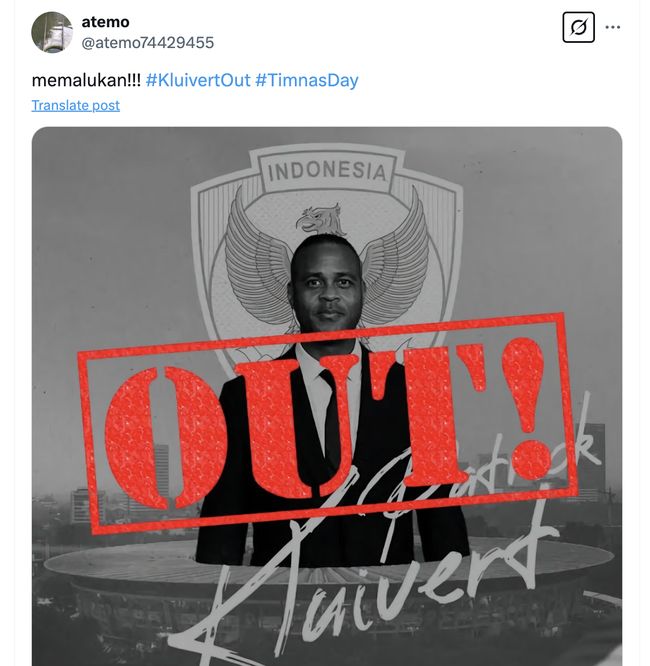
Task: Click the INDONESIA banner on the crest
Action: click(x=327, y=171)
